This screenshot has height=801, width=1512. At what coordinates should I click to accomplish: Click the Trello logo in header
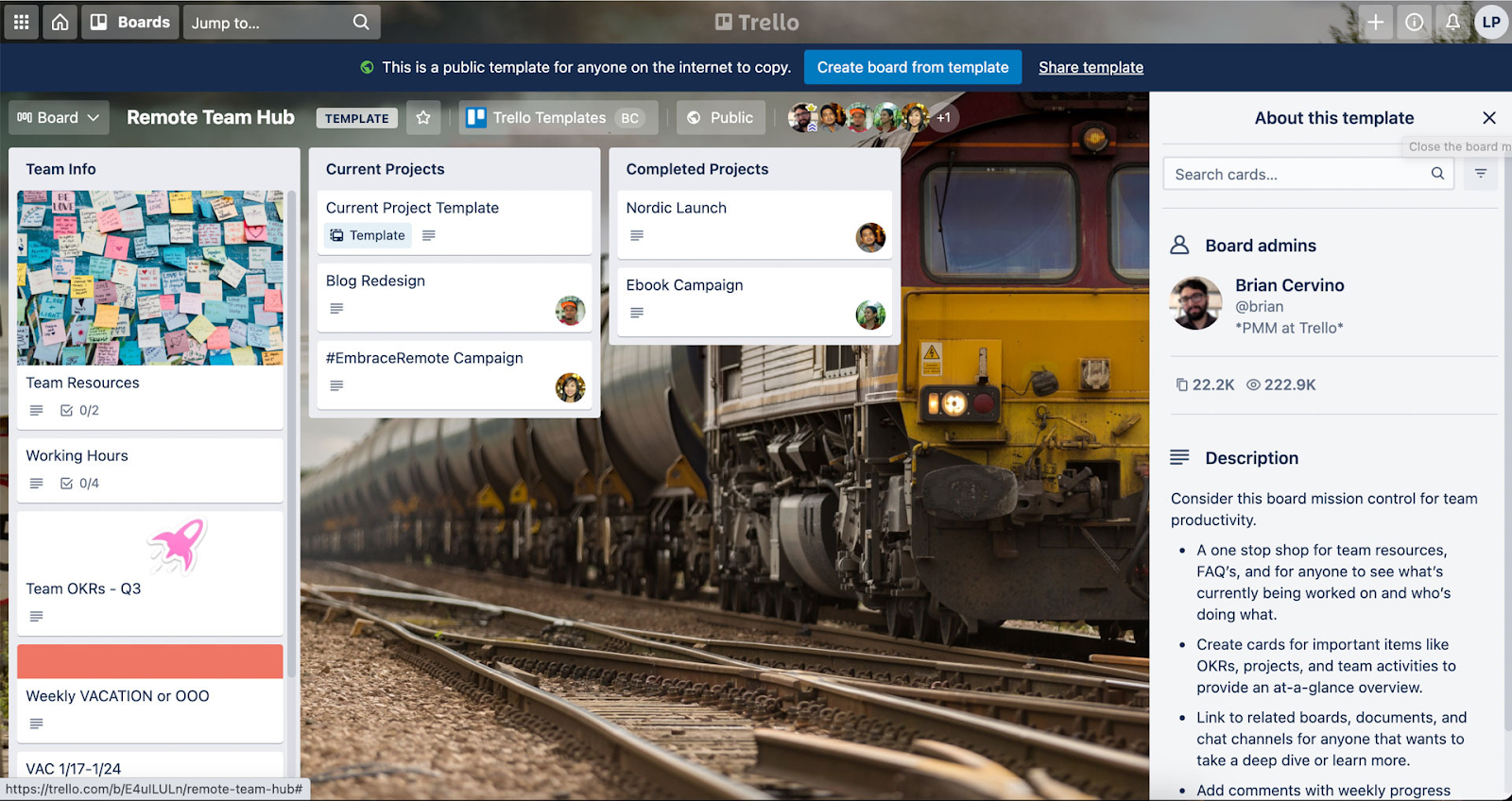(x=756, y=22)
